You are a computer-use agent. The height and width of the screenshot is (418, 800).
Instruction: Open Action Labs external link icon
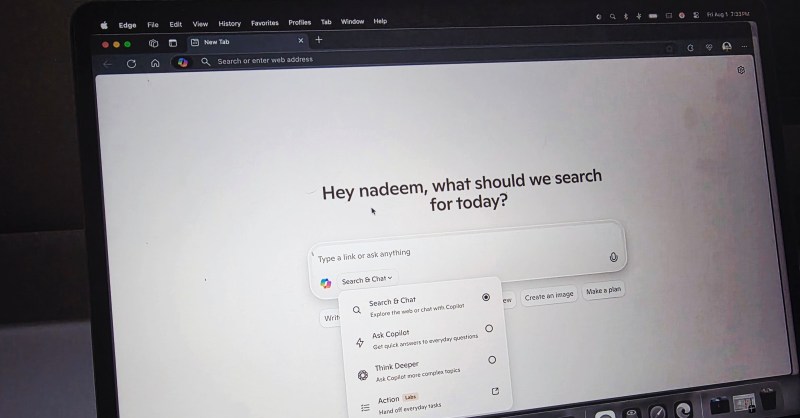pyautogui.click(x=495, y=391)
